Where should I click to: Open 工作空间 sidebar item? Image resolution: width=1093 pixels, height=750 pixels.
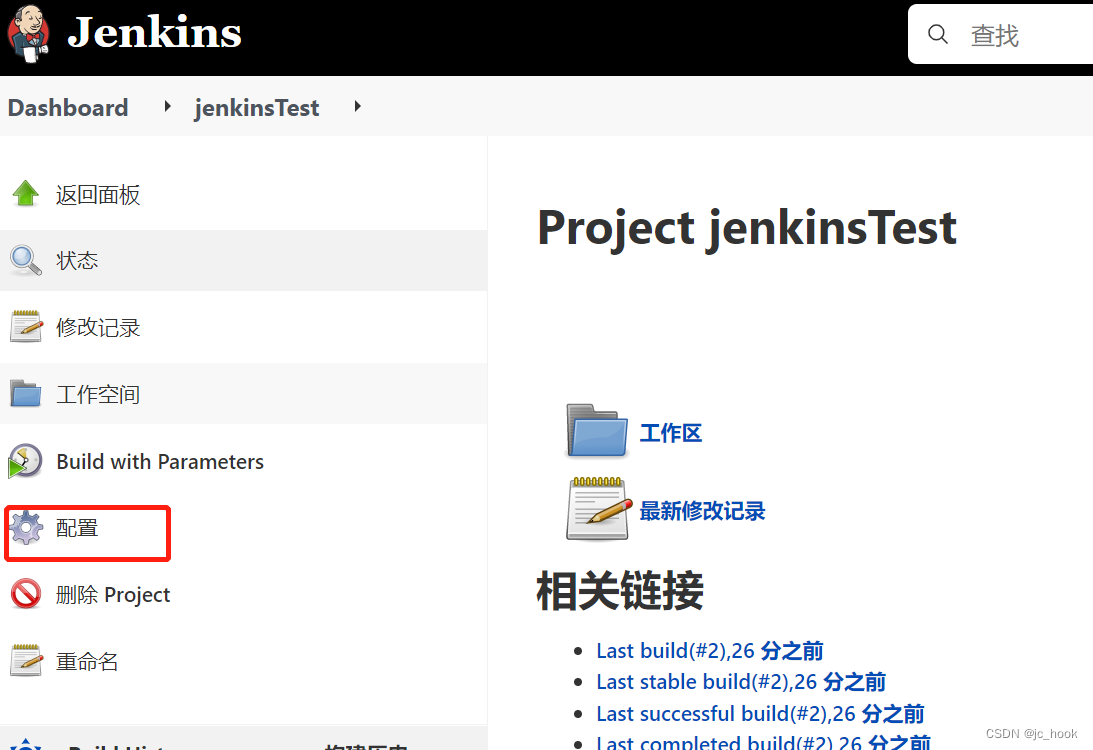point(98,395)
